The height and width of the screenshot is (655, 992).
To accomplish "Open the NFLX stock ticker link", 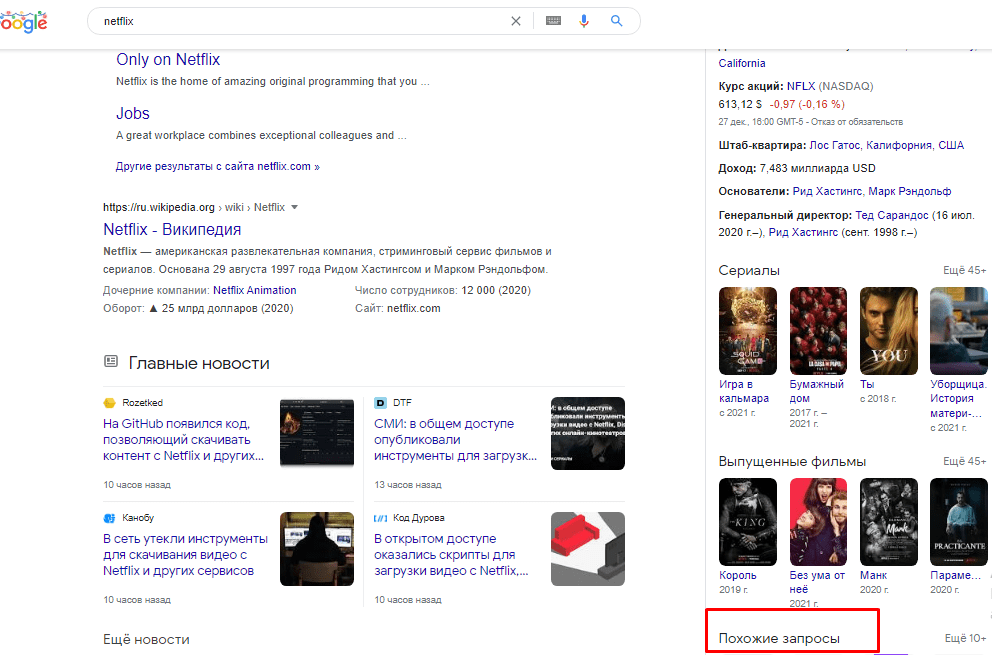I will [x=801, y=86].
